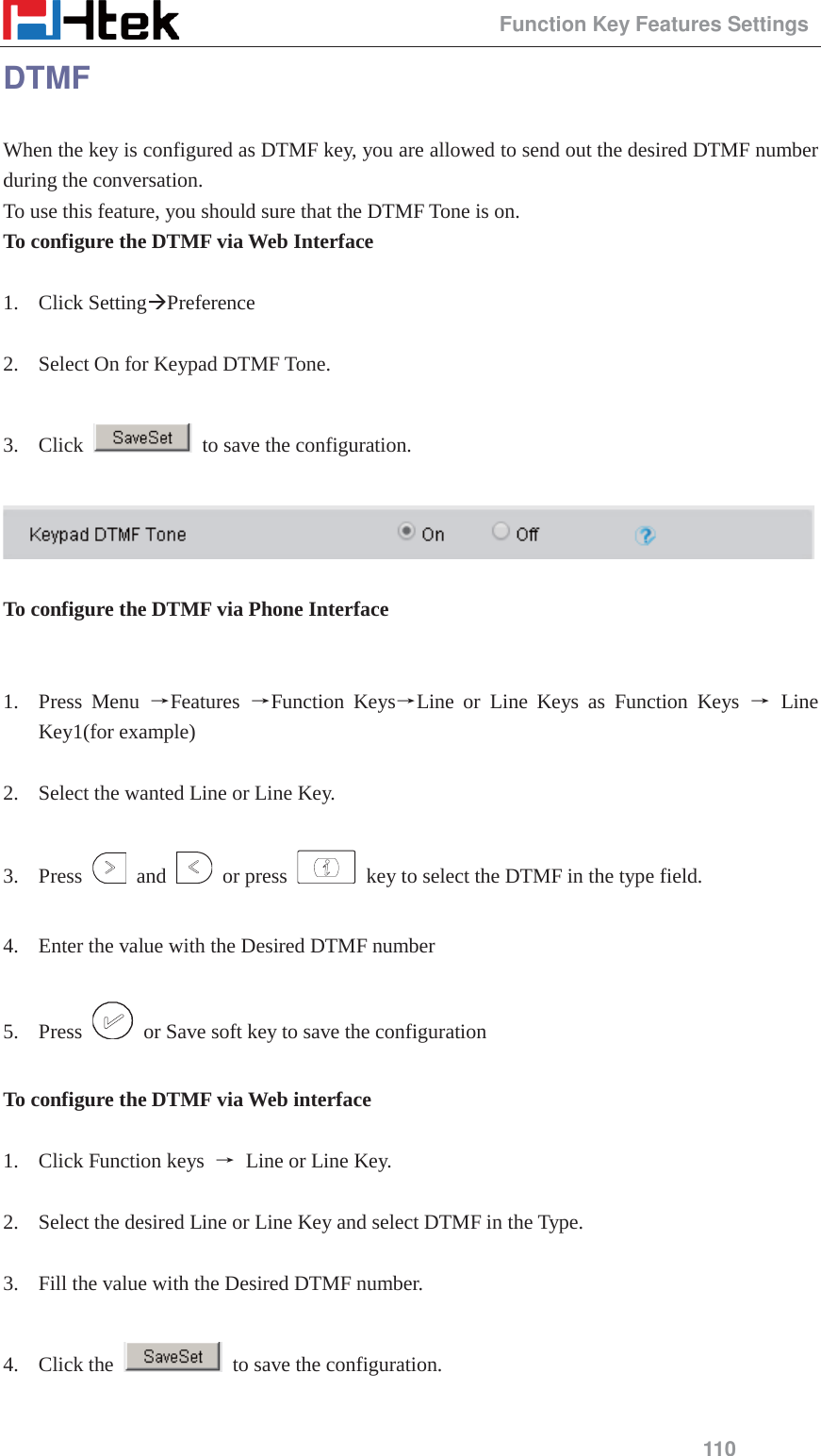
Task: Click the Function Key Features Settings header
Action: click(x=654, y=24)
